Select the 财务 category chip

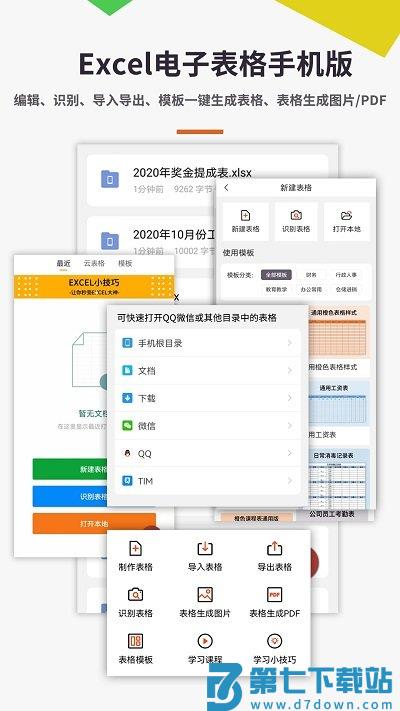pyautogui.click(x=311, y=275)
